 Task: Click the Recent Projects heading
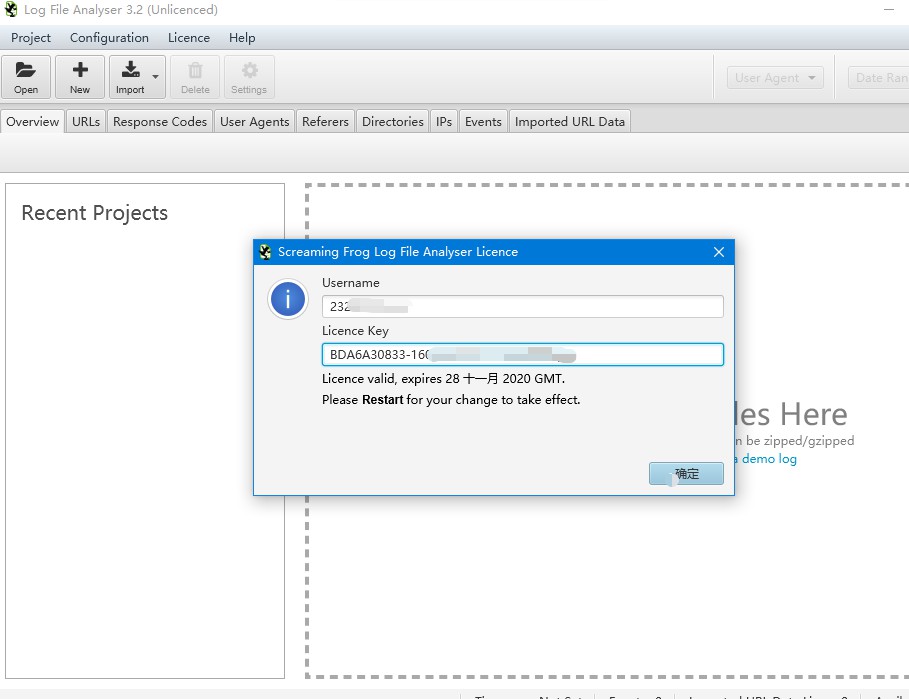click(x=94, y=213)
